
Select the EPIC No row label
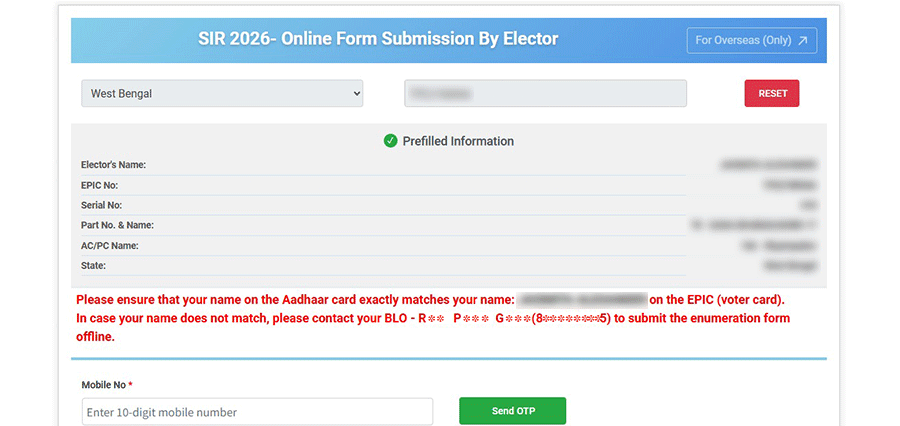coord(100,185)
